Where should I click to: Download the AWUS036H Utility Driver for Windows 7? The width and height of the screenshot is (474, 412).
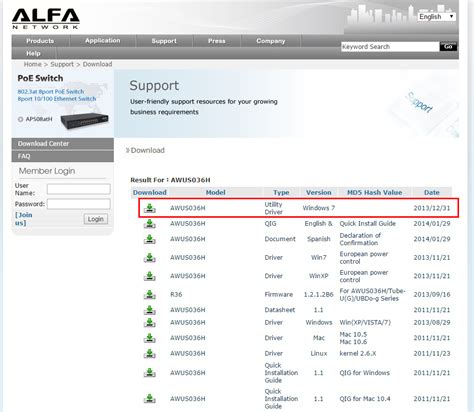tap(150, 208)
